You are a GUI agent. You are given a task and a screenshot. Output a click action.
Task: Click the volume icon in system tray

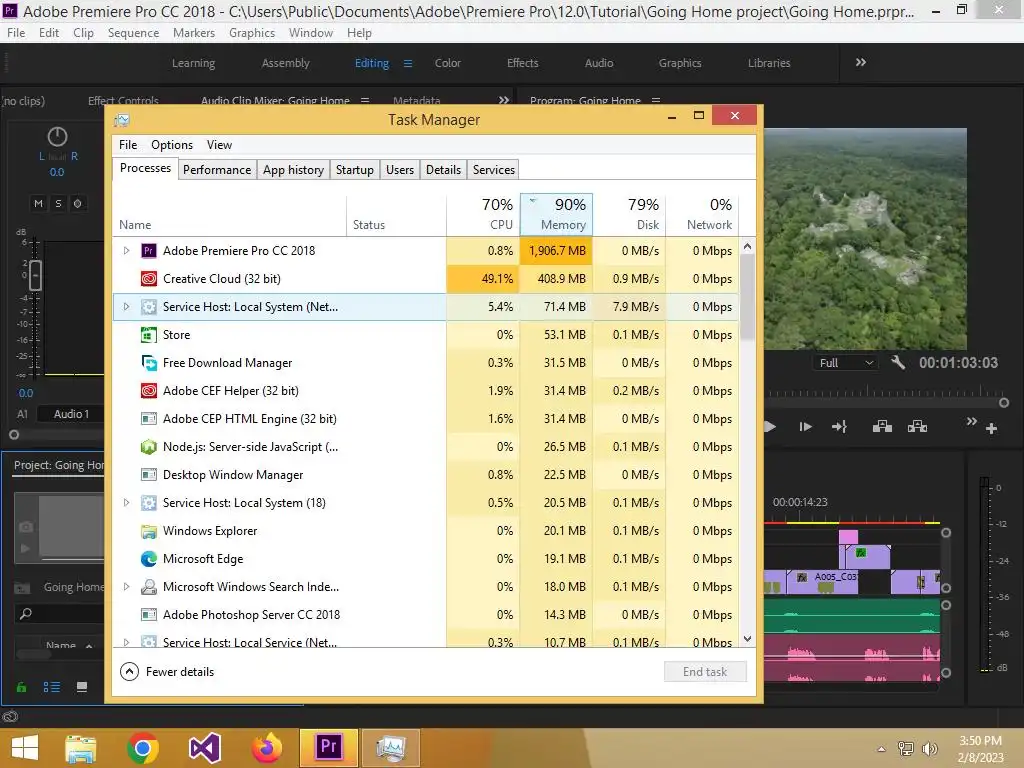pos(929,748)
